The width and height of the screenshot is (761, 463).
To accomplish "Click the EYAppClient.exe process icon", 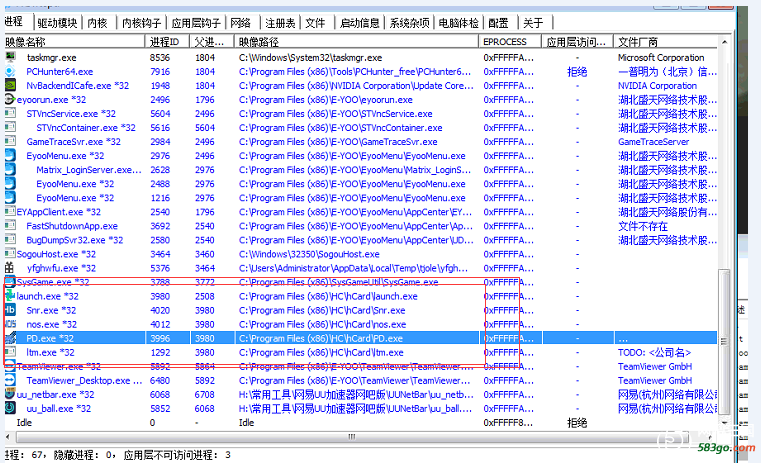I will tap(10, 212).
